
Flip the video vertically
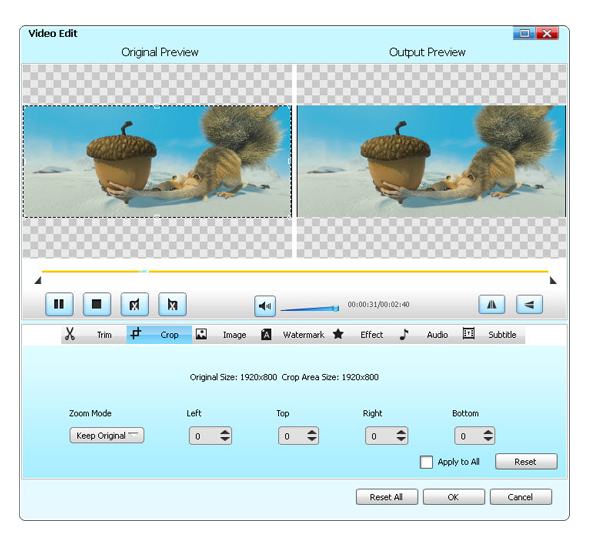point(529,304)
